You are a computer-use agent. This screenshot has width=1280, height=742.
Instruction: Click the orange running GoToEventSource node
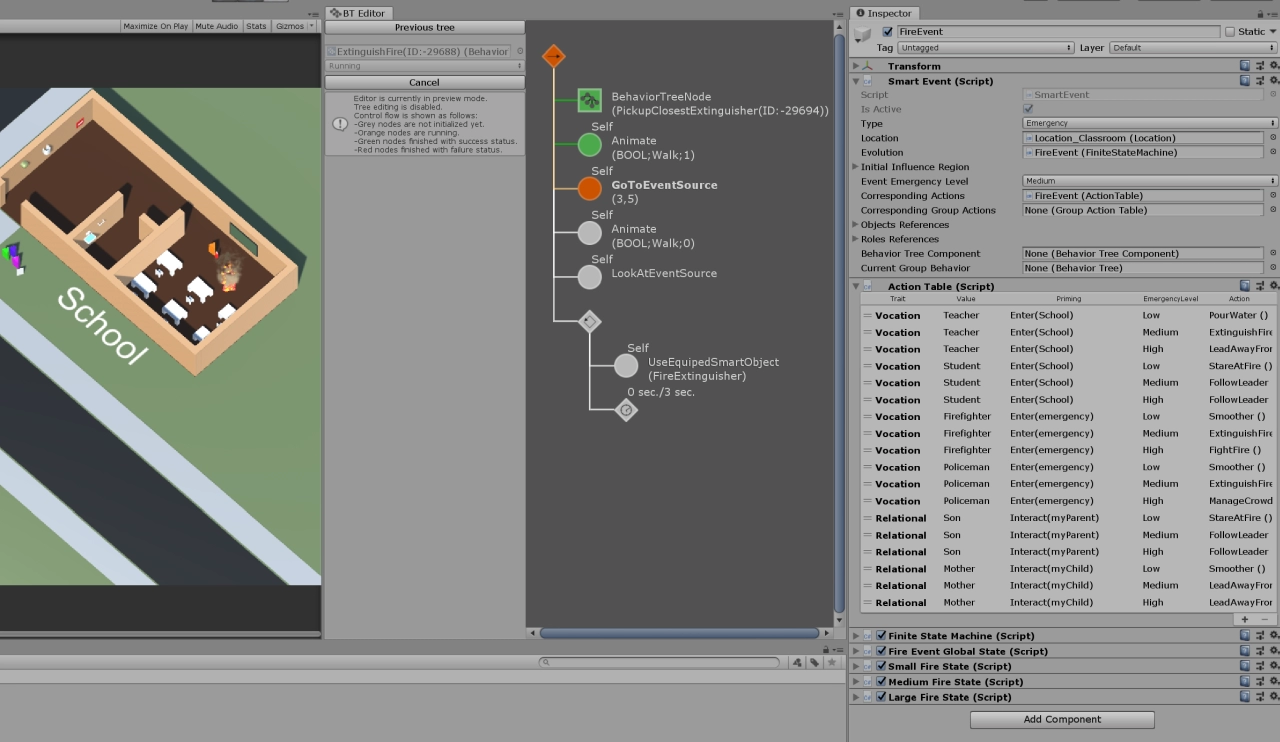click(589, 188)
